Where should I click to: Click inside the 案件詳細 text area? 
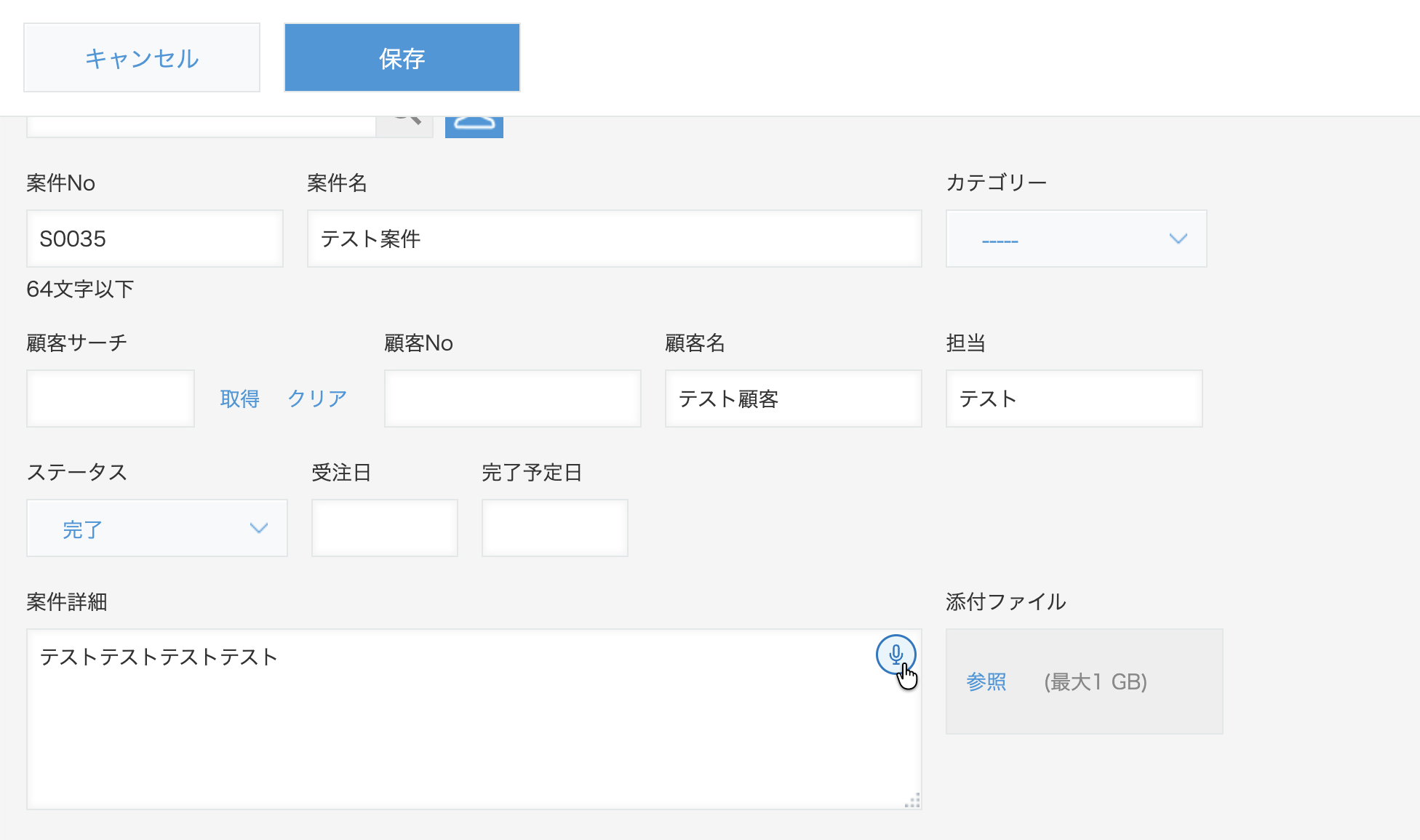pos(474,719)
